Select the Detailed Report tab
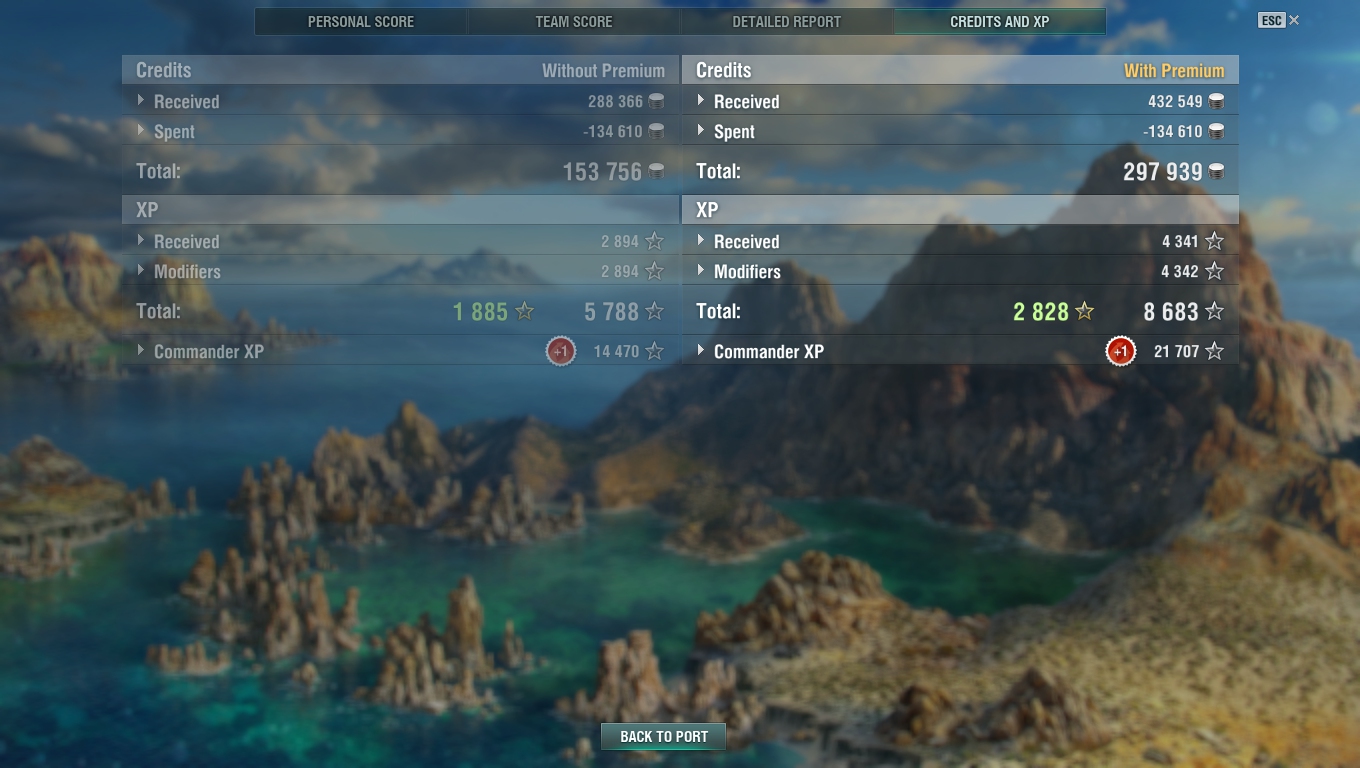This screenshot has width=1360, height=768. (x=787, y=21)
